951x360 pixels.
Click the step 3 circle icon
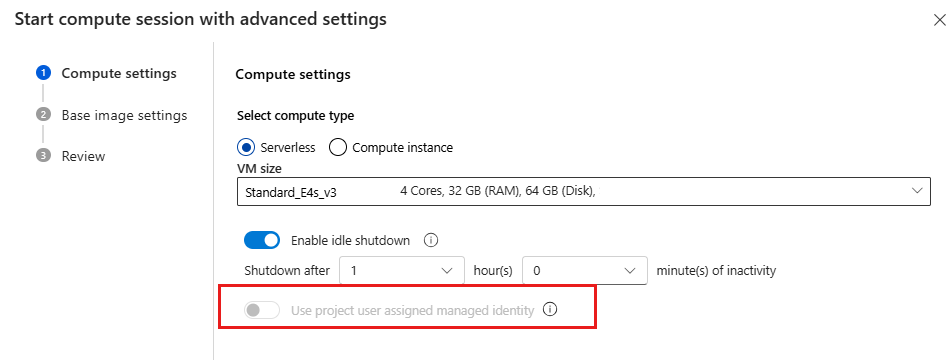pyautogui.click(x=43, y=156)
